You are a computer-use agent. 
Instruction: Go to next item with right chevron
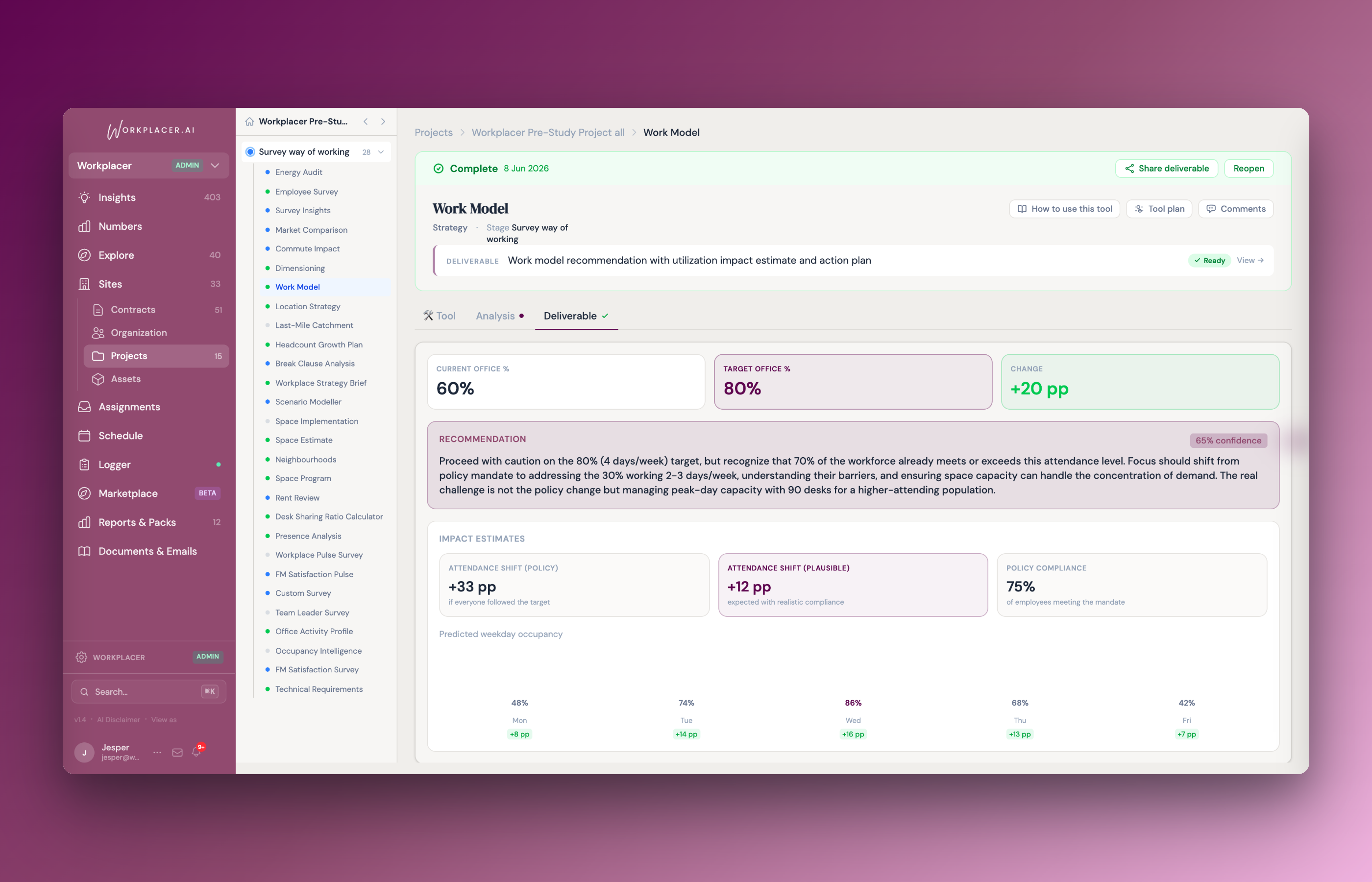click(383, 122)
